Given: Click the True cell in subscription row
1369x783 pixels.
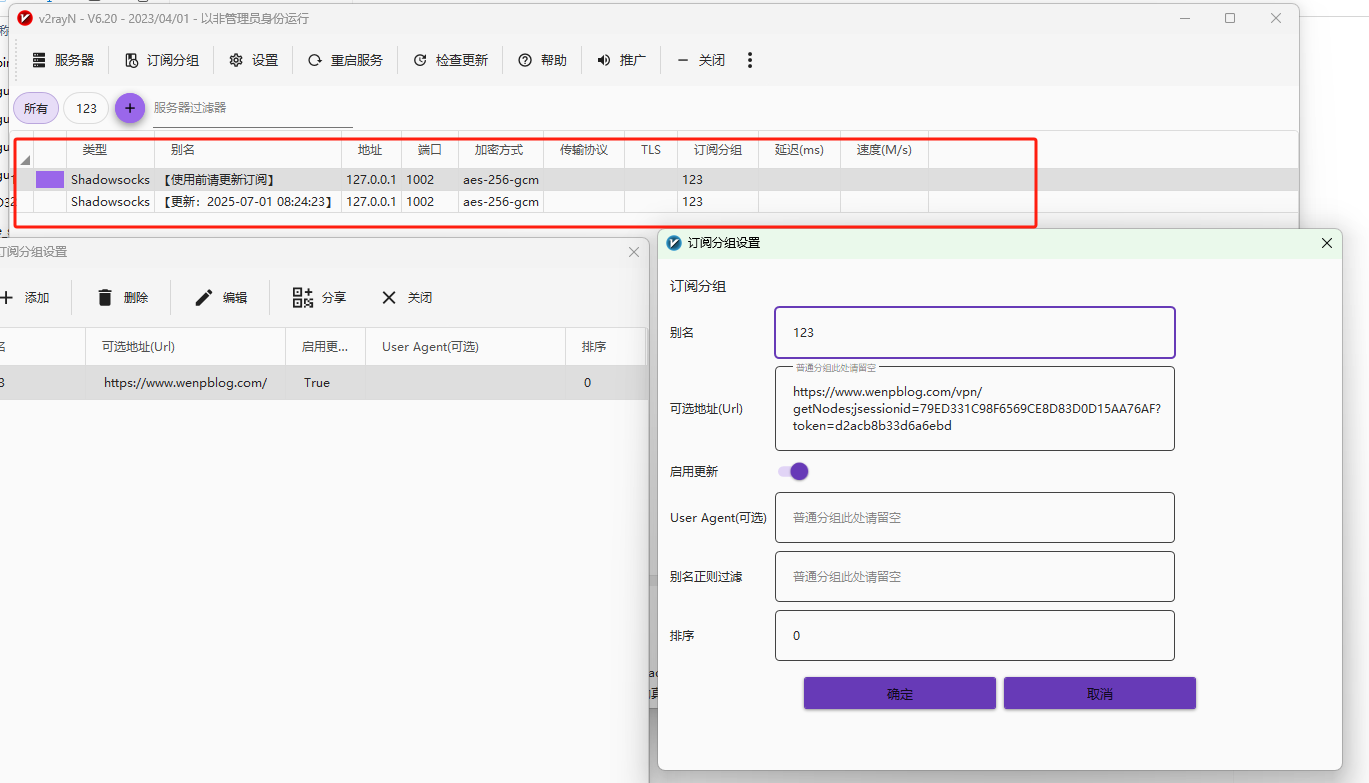Looking at the screenshot, I should click(317, 383).
